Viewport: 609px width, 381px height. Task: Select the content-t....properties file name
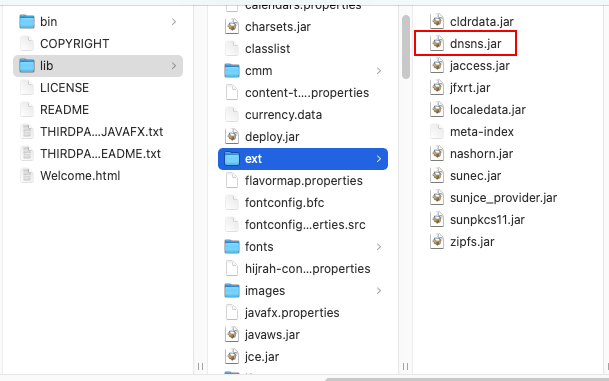pyautogui.click(x=307, y=93)
